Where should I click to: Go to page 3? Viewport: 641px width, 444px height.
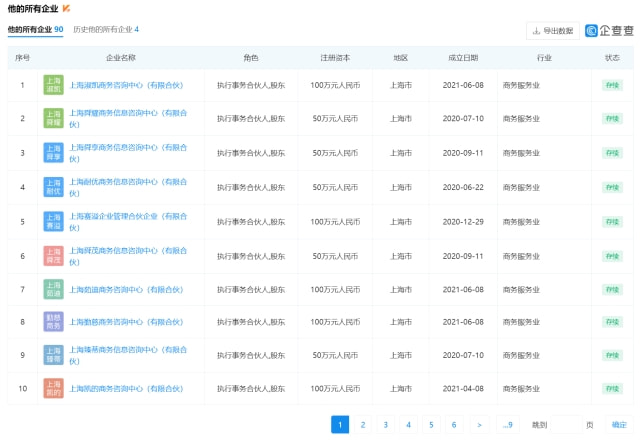coord(385,425)
